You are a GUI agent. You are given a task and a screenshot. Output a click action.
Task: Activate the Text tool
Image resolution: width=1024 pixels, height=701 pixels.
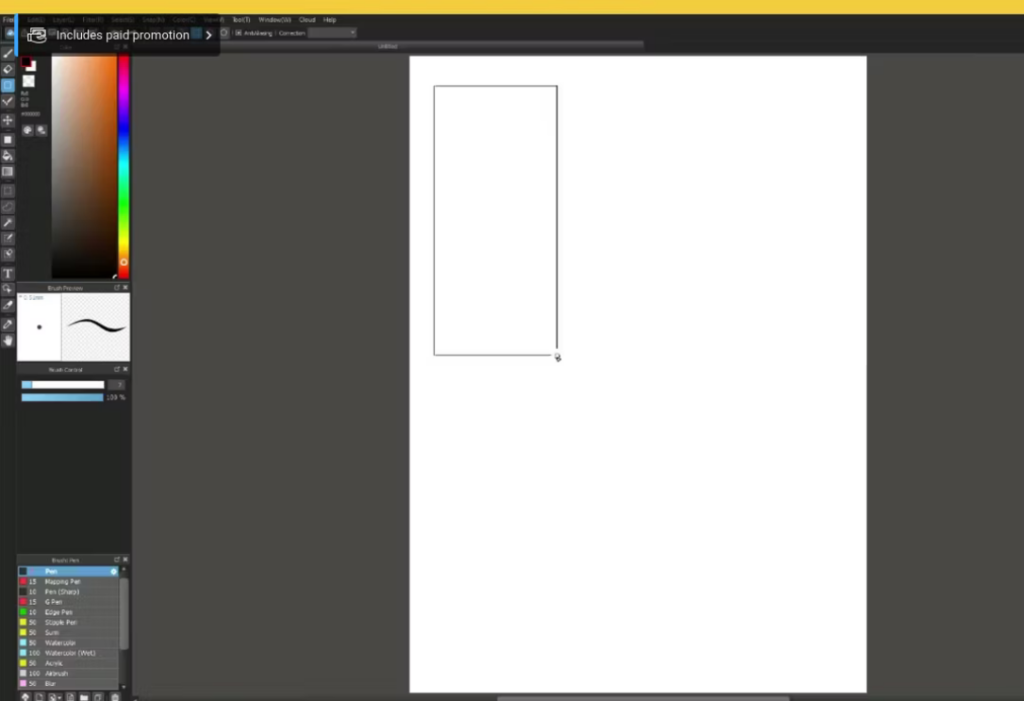(x=8, y=273)
